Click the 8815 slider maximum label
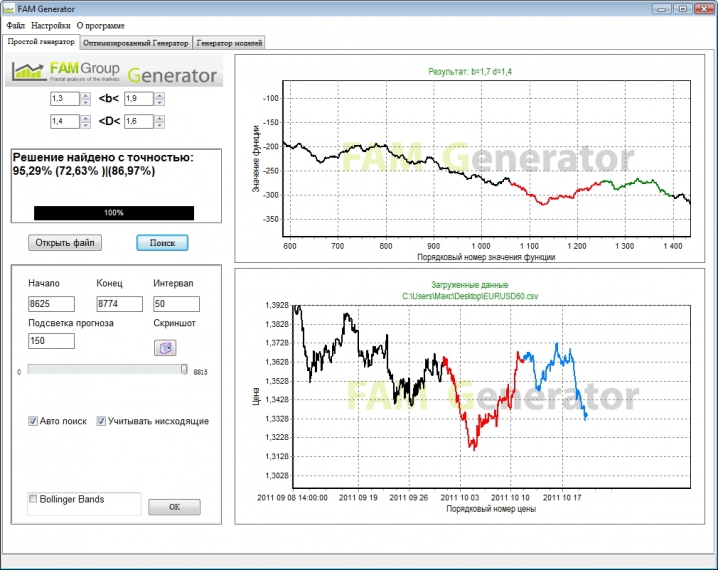 pyautogui.click(x=200, y=372)
